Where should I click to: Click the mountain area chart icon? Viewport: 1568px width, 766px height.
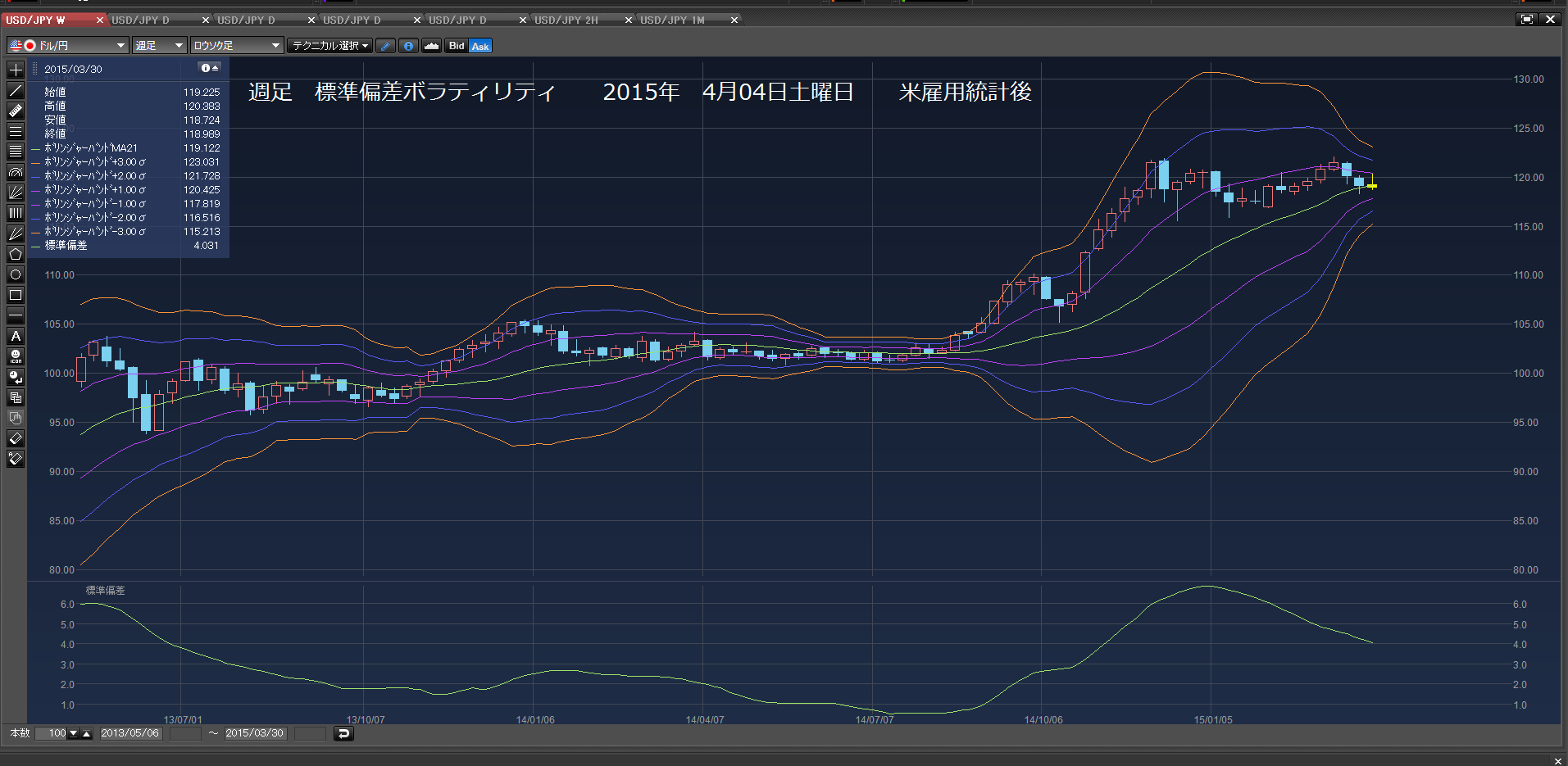point(432,46)
